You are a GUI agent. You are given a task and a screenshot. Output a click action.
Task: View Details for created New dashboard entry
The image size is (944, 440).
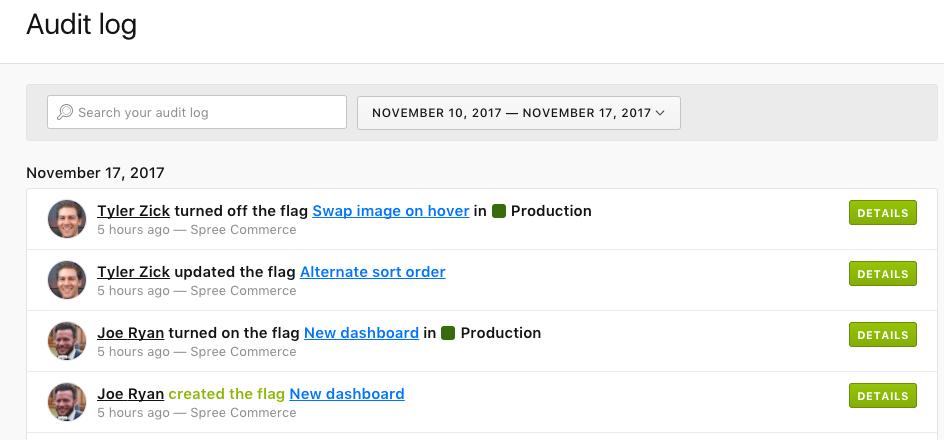(882, 396)
